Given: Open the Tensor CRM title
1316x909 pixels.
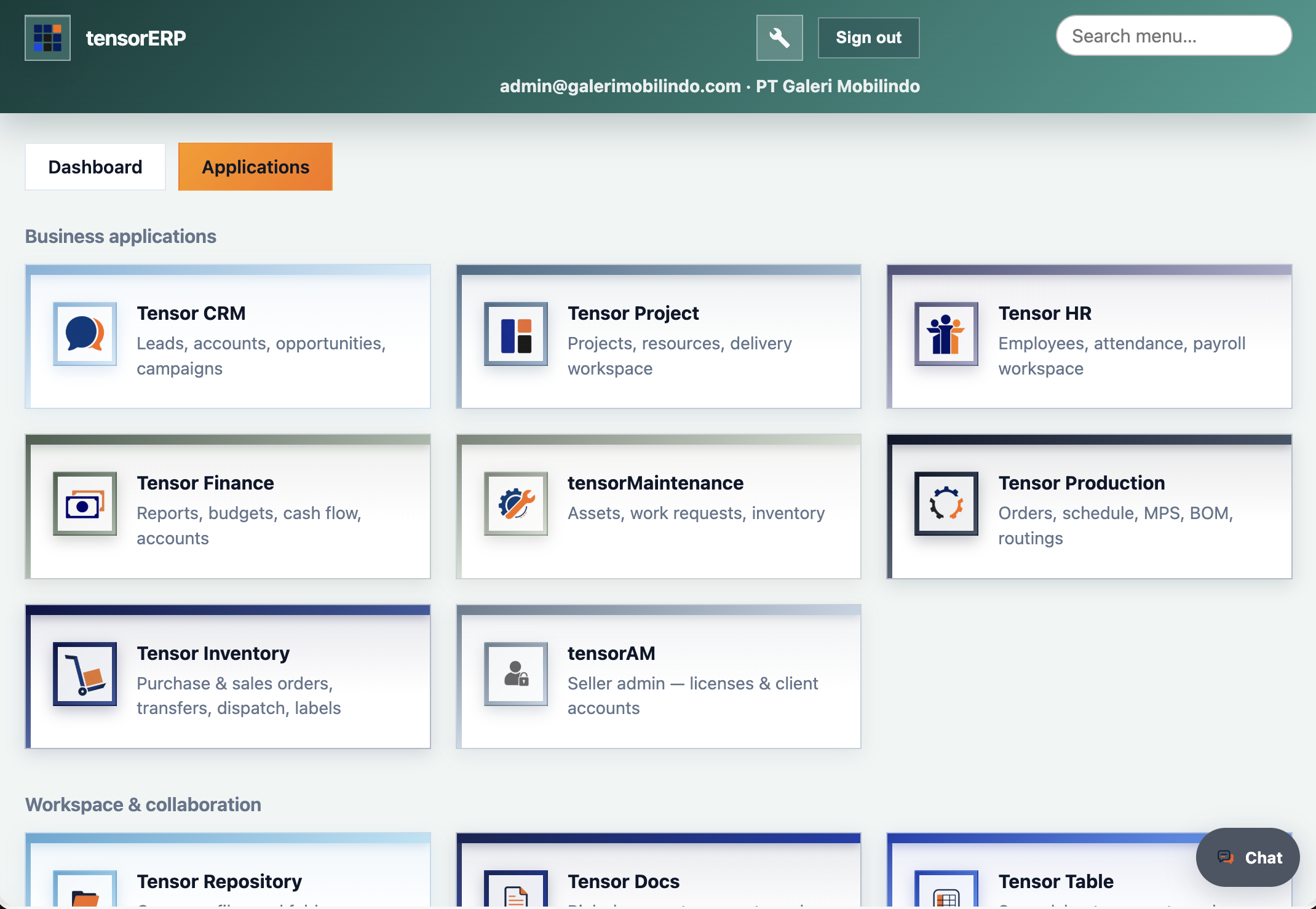Looking at the screenshot, I should pos(191,313).
